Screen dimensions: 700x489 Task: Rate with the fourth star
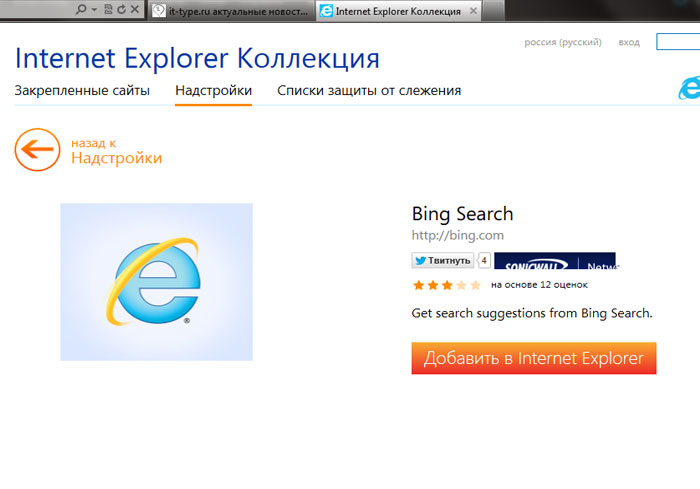click(x=462, y=285)
